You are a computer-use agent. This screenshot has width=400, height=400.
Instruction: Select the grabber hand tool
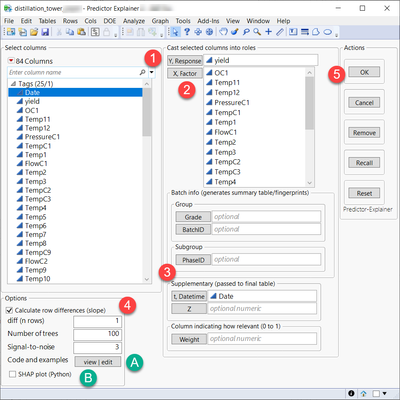(223, 32)
